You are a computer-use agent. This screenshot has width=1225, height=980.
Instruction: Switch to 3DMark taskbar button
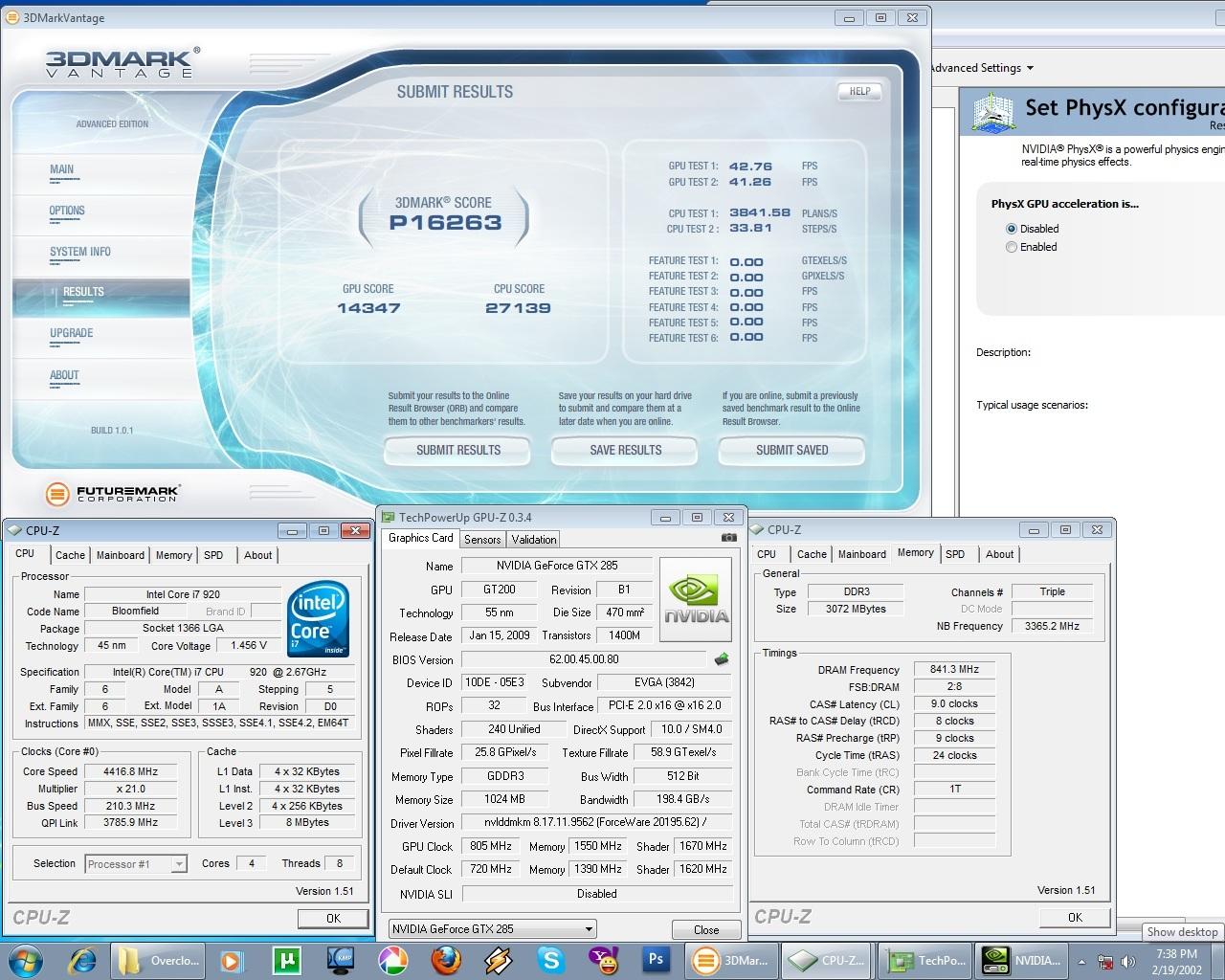[x=731, y=960]
